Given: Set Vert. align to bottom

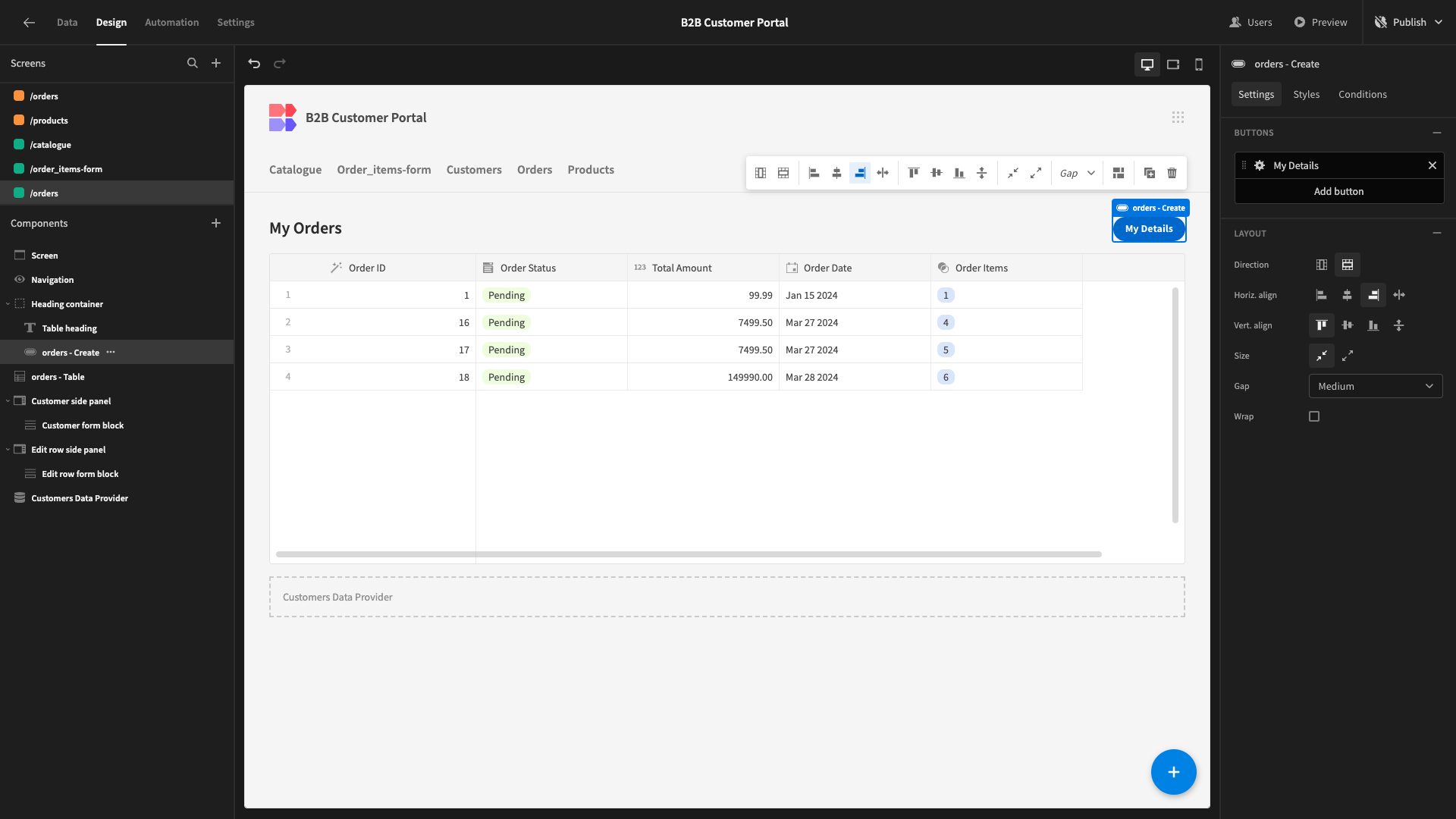Looking at the screenshot, I should point(1373,325).
